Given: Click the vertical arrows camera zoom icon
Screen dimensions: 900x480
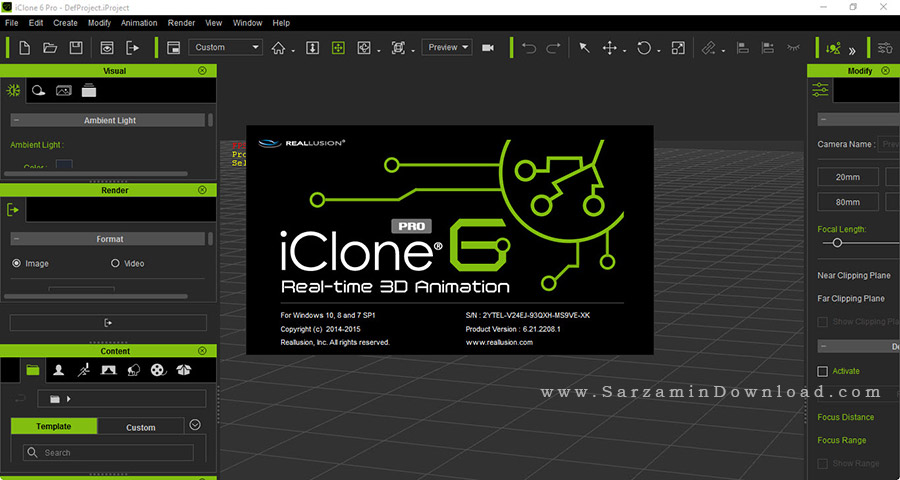Looking at the screenshot, I should [312, 48].
